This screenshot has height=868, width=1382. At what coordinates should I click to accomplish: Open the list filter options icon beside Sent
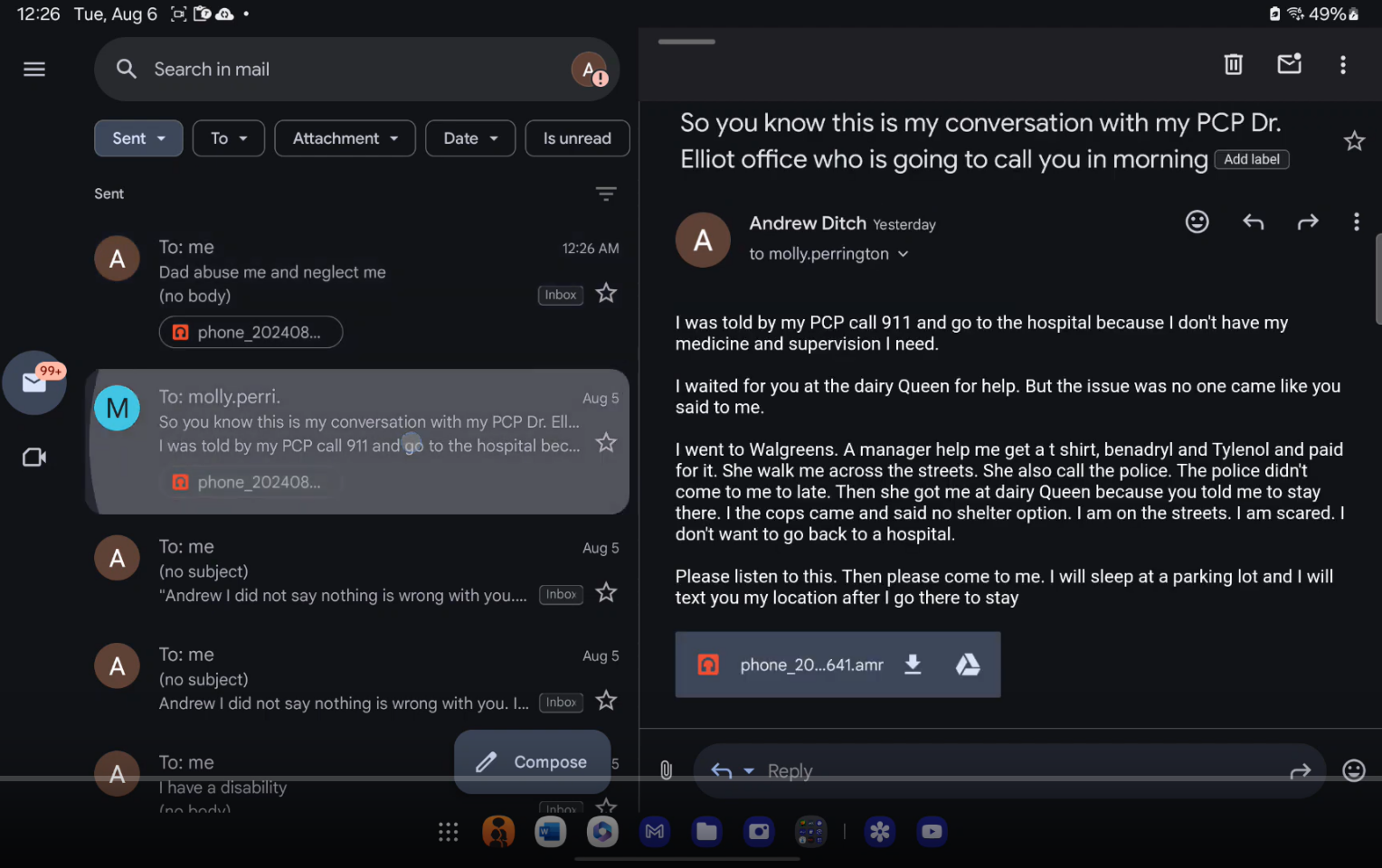pyautogui.click(x=606, y=193)
